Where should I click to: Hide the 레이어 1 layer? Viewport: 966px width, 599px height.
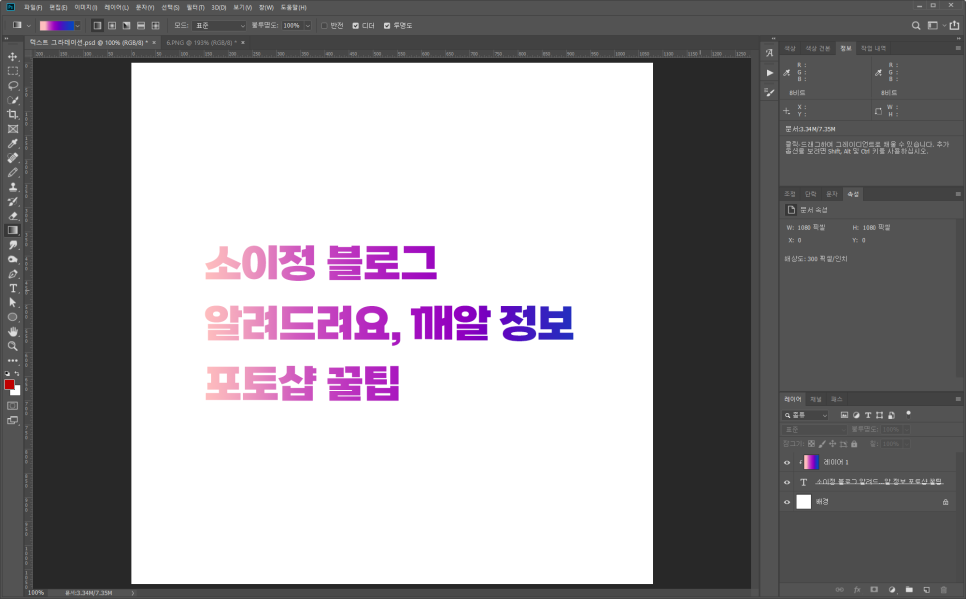(x=787, y=462)
